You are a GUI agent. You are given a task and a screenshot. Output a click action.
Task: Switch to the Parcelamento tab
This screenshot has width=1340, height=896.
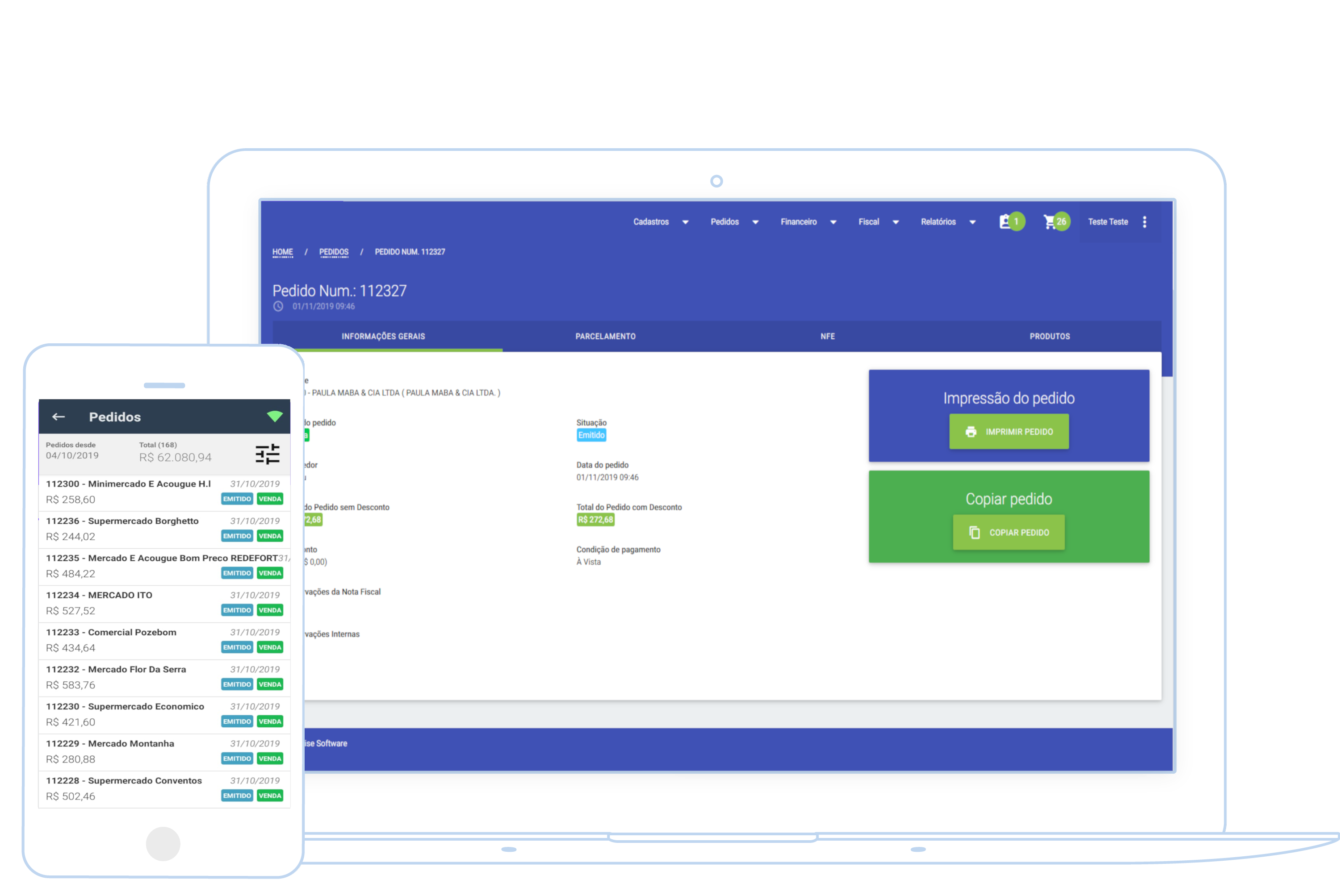tap(605, 337)
